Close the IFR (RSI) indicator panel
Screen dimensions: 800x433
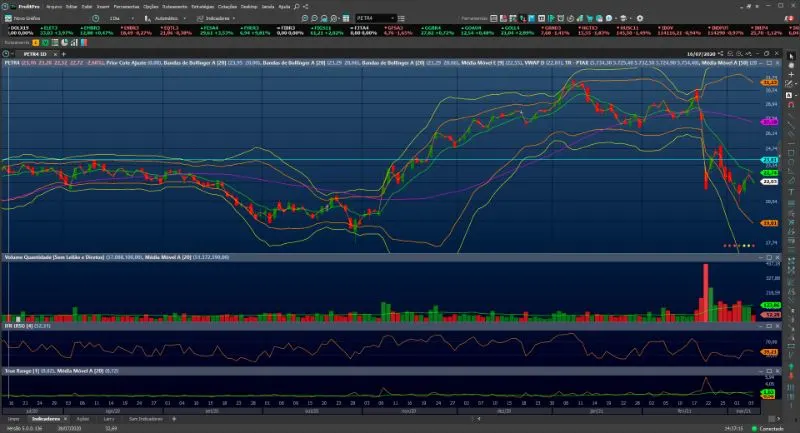tap(777, 325)
